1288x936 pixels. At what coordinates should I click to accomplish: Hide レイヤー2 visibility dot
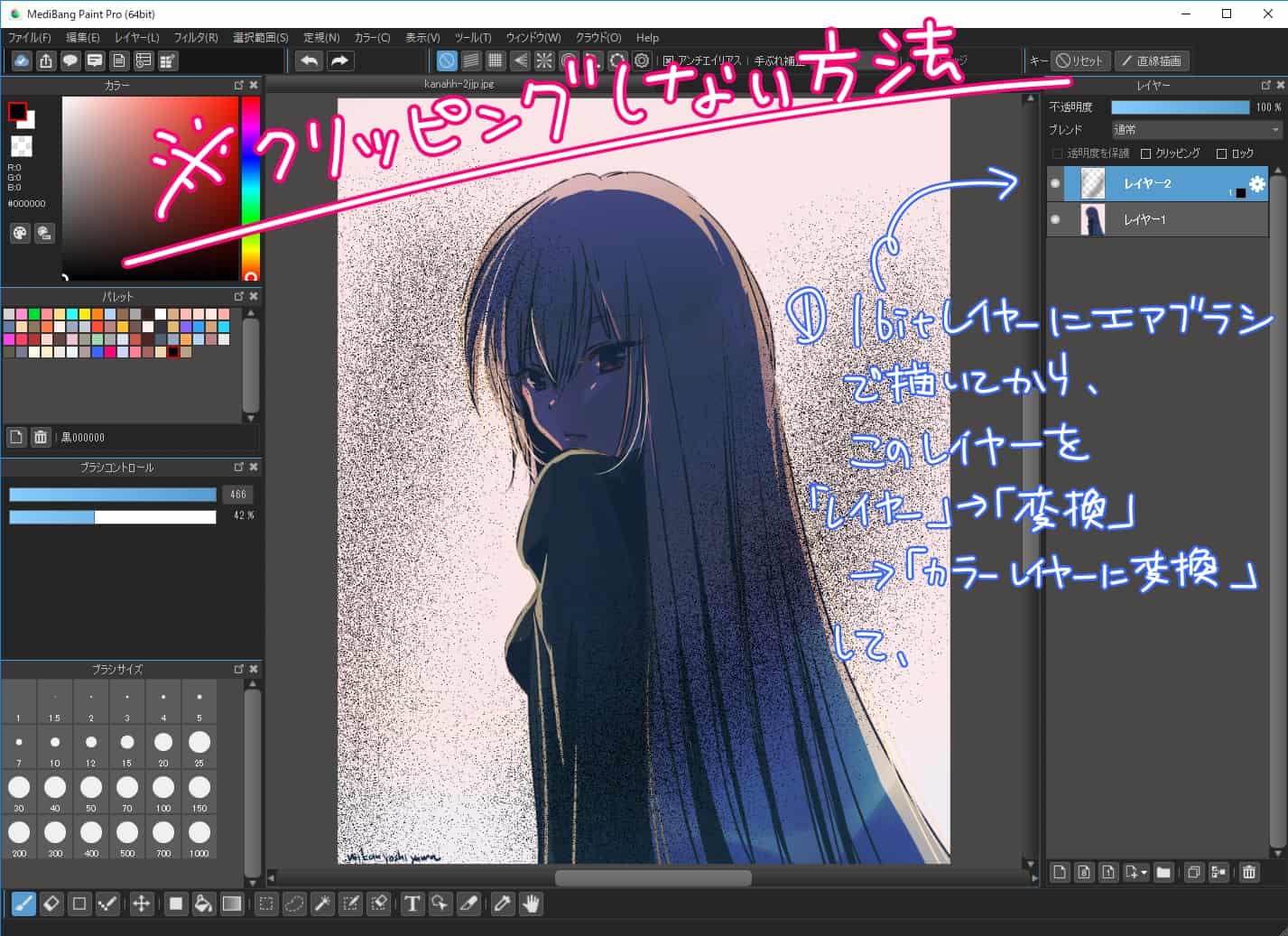[x=1055, y=183]
